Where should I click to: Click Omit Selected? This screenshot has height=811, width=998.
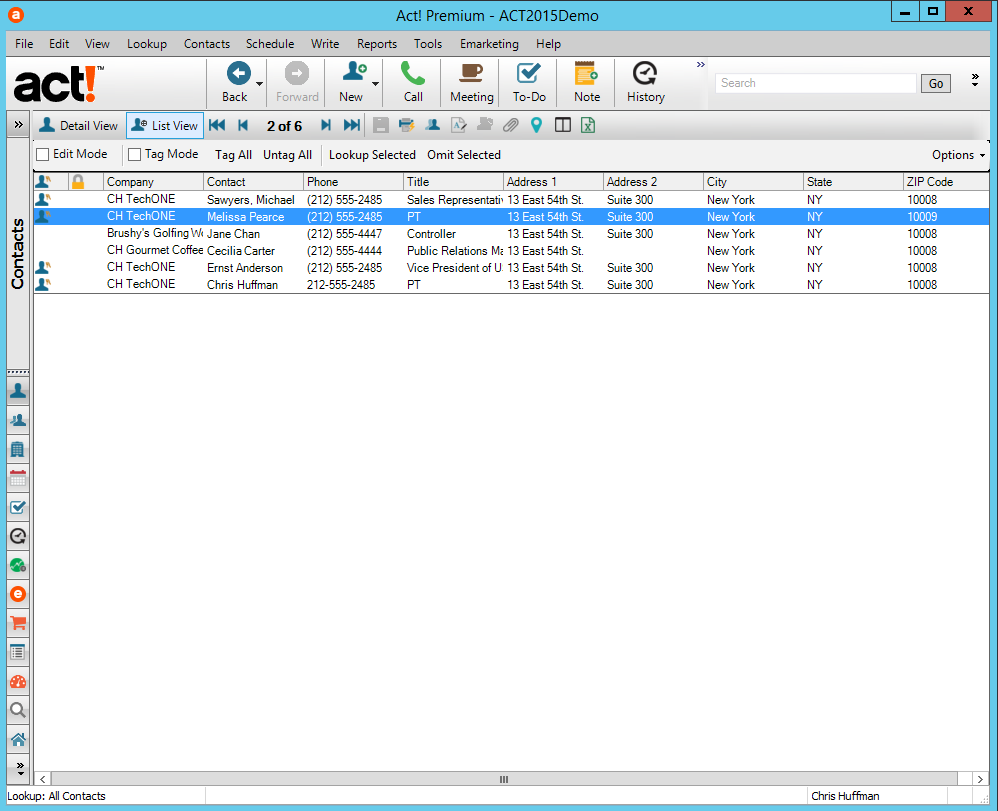(x=463, y=155)
